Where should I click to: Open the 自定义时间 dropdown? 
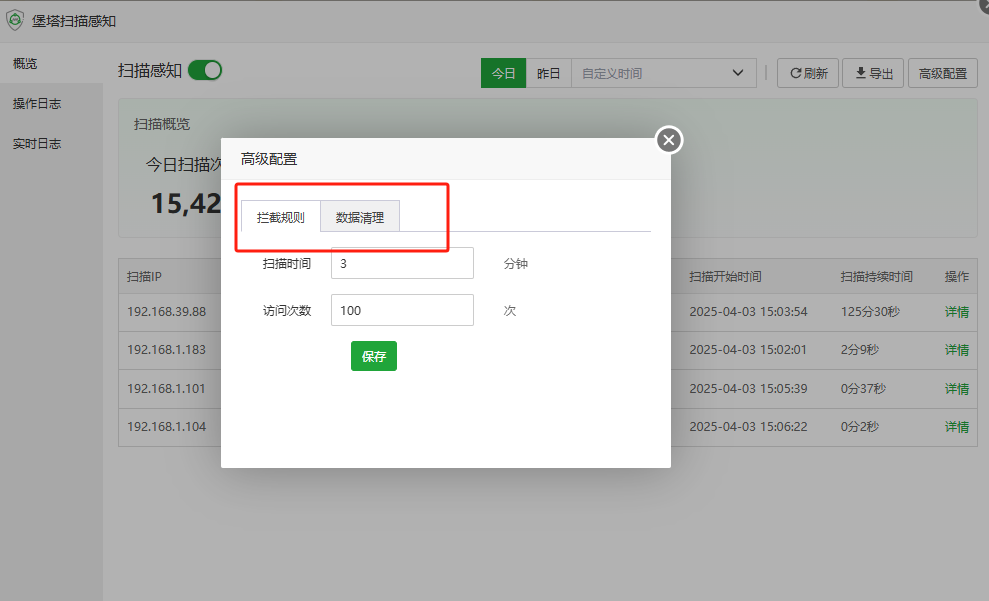pyautogui.click(x=664, y=73)
